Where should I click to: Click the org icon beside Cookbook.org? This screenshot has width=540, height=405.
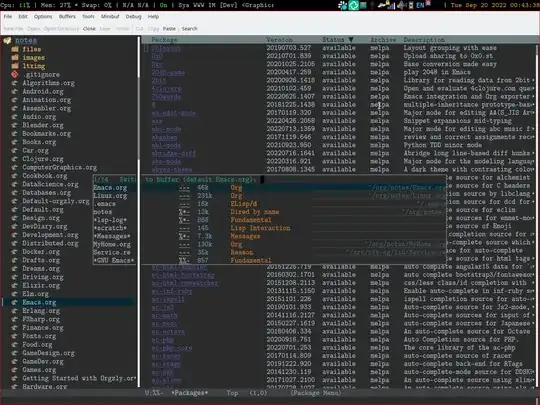click(x=15, y=176)
